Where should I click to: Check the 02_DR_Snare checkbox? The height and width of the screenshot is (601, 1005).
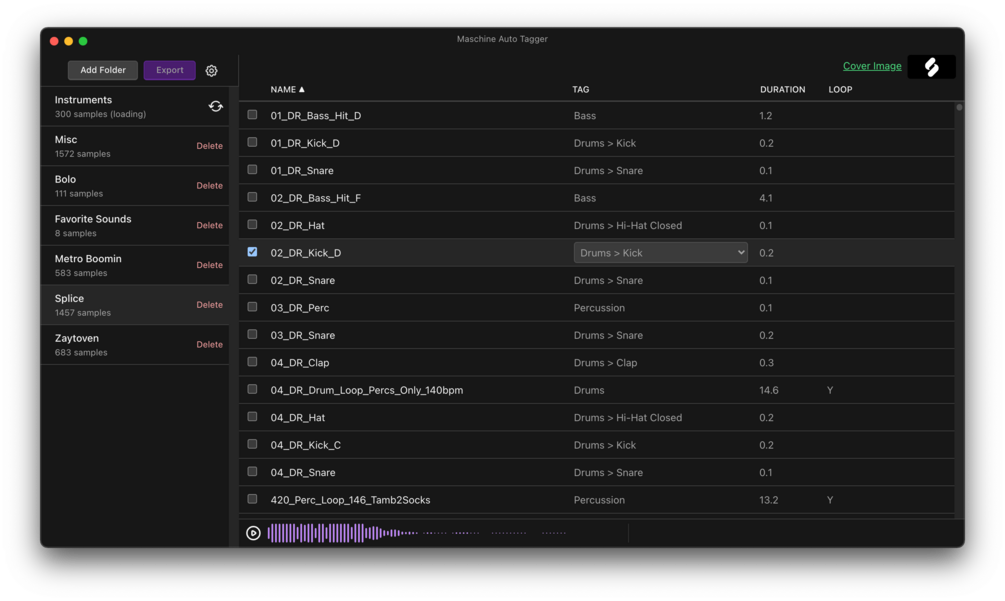tap(253, 279)
